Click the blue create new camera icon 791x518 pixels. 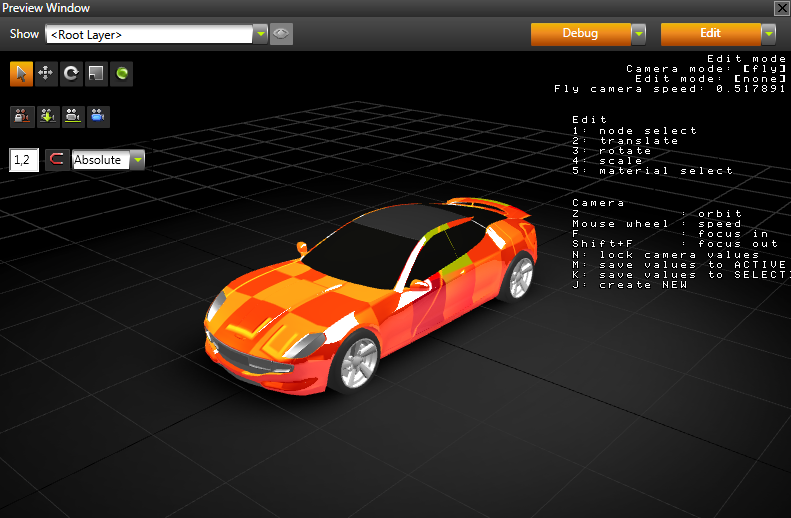point(97,116)
